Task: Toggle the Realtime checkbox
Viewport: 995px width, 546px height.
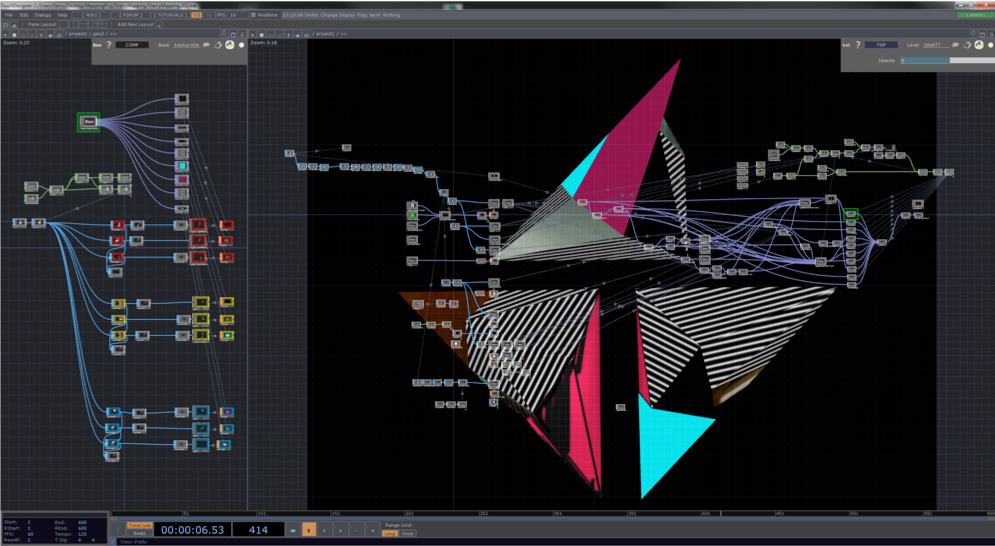Action: (254, 15)
